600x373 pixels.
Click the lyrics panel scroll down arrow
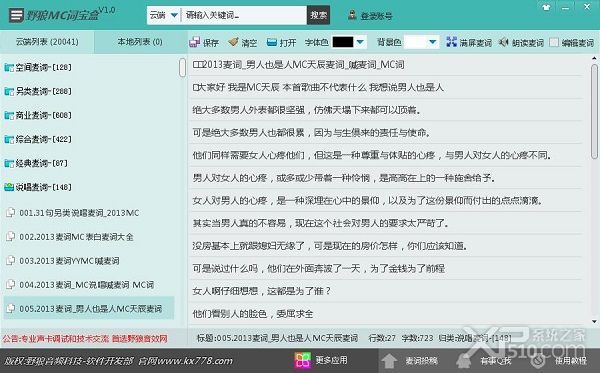click(x=594, y=322)
